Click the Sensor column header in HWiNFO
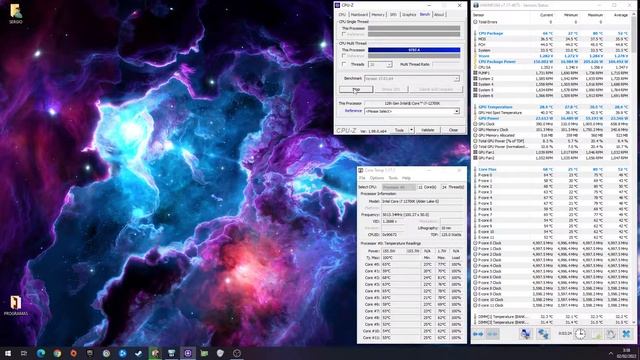 point(478,15)
